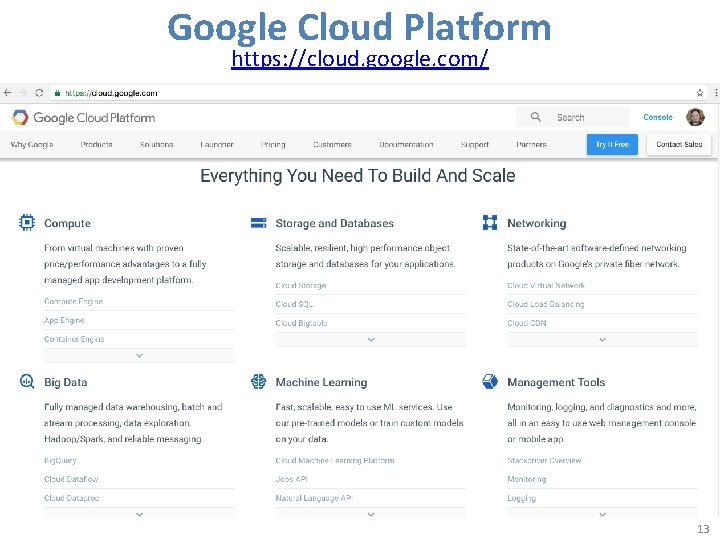This screenshot has width=720, height=540.
Task: Open the Pricing menu item
Action: [273, 144]
